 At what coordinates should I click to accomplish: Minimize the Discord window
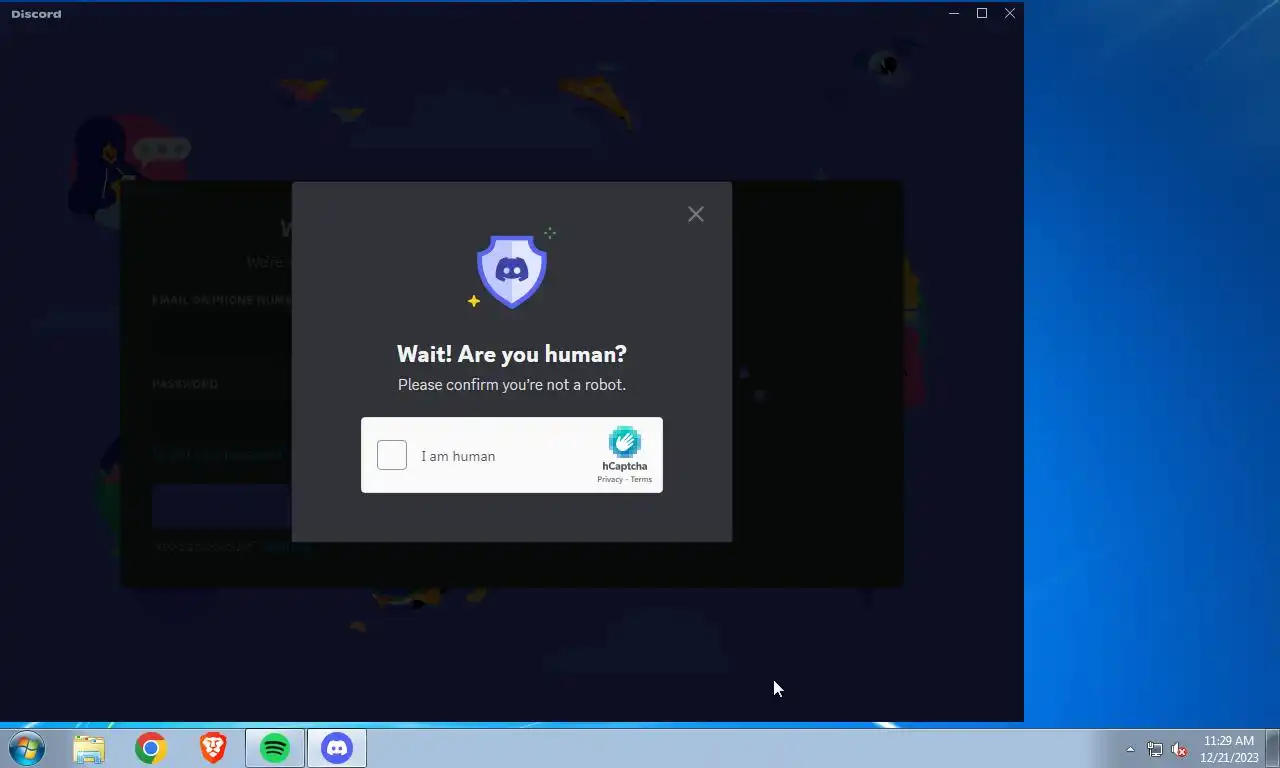tap(954, 13)
